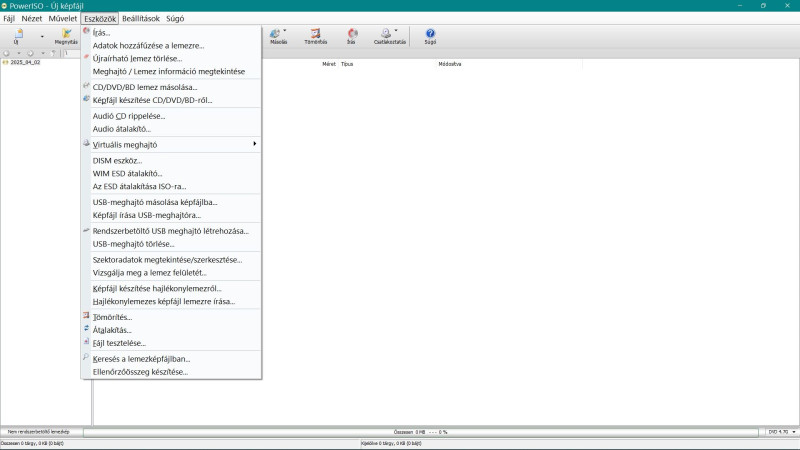Image resolution: width=800 pixels, height=450 pixels.
Task: Choose USB-meghajtó törlése...
Action: pyautogui.click(x=171, y=244)
